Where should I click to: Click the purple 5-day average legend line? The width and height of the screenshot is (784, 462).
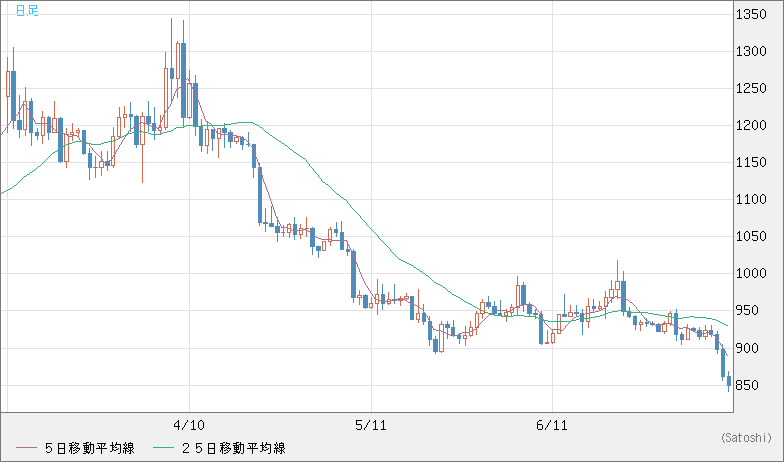coord(26,448)
